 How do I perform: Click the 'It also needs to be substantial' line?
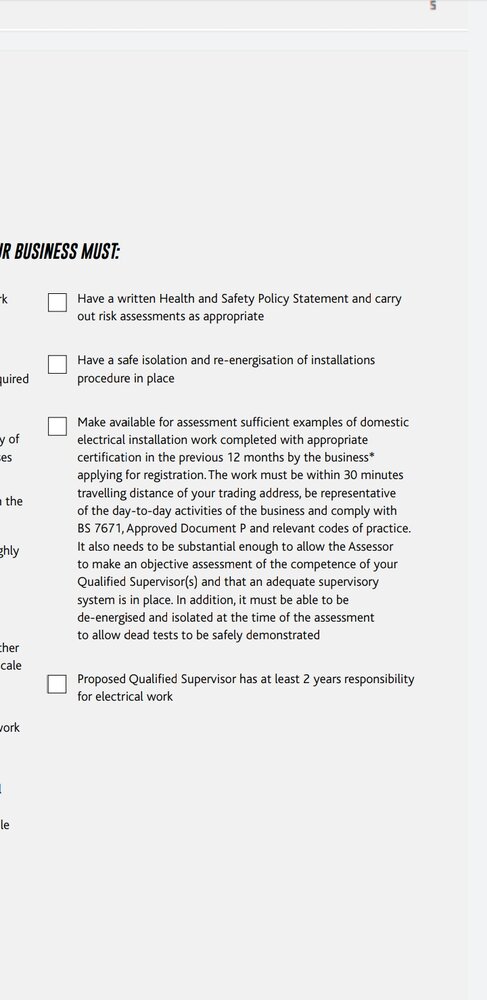coord(235,547)
